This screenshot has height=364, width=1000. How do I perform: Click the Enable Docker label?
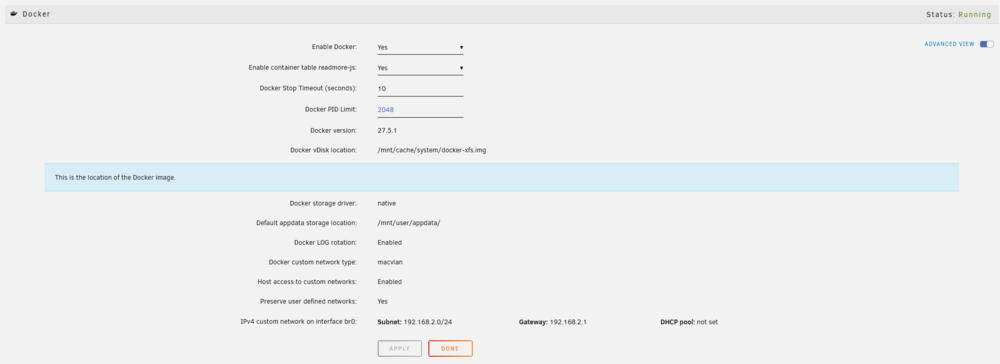tap(334, 47)
